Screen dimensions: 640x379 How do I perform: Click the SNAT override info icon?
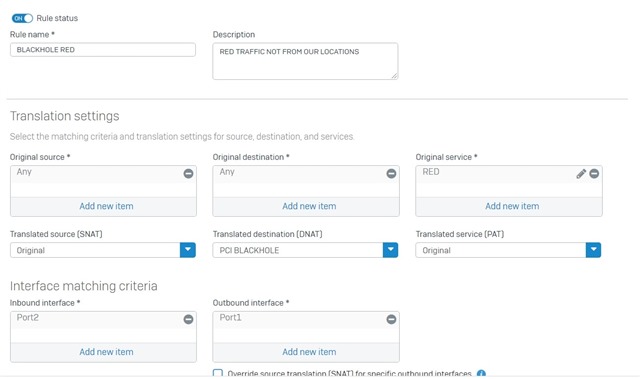click(x=481, y=373)
